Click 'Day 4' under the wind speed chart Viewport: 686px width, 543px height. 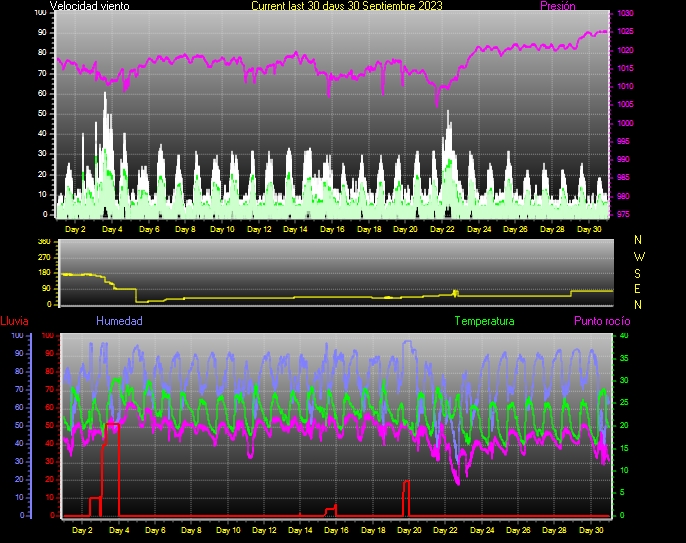click(112, 229)
